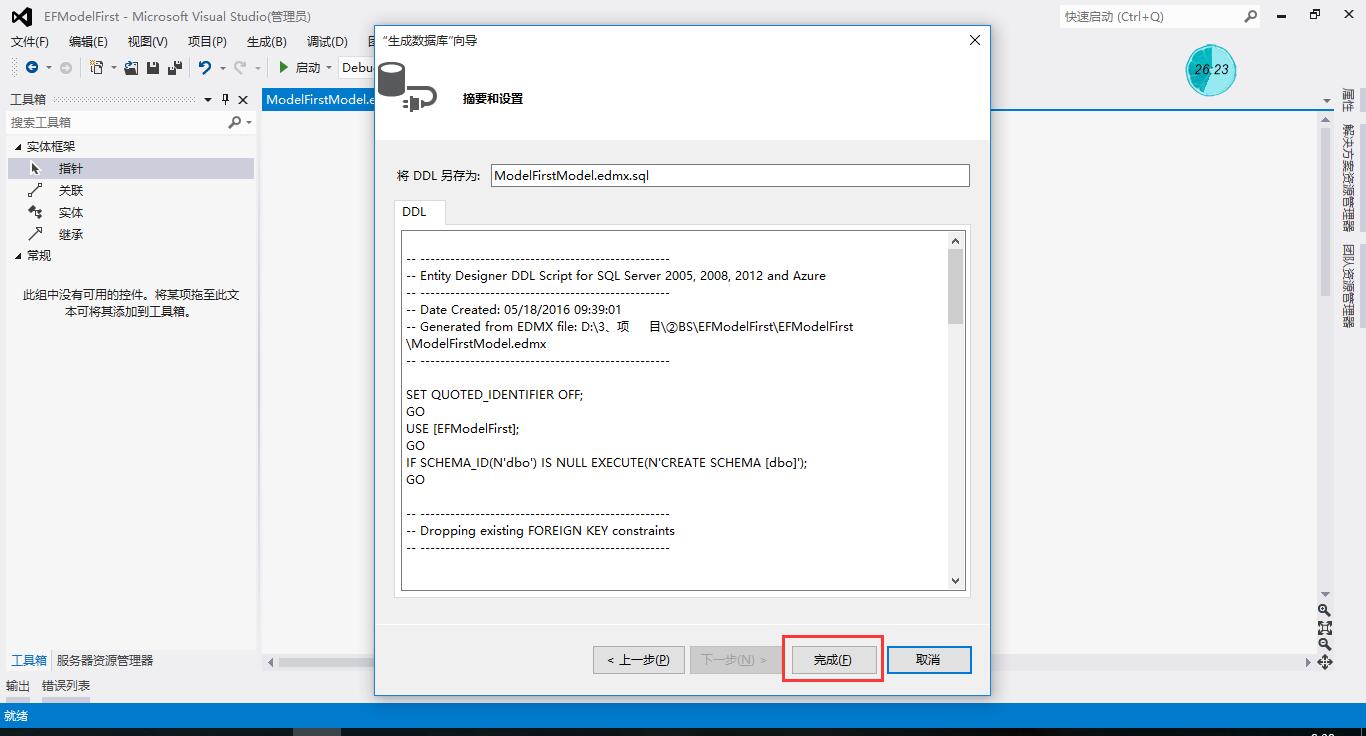Viewport: 1366px width, 736px height.
Task: Click the grayed Navigate Forward arrow
Action: pos(66,67)
